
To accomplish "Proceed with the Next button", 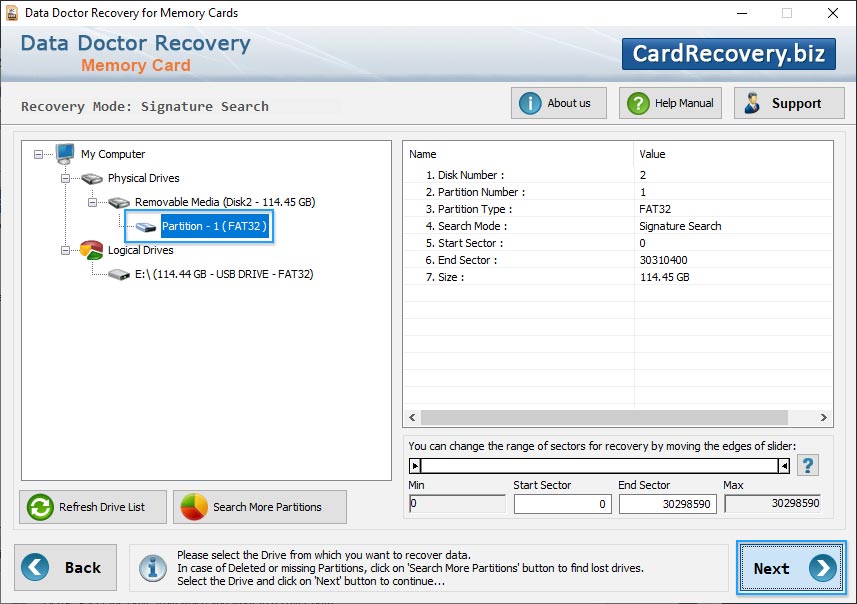I will coord(791,568).
